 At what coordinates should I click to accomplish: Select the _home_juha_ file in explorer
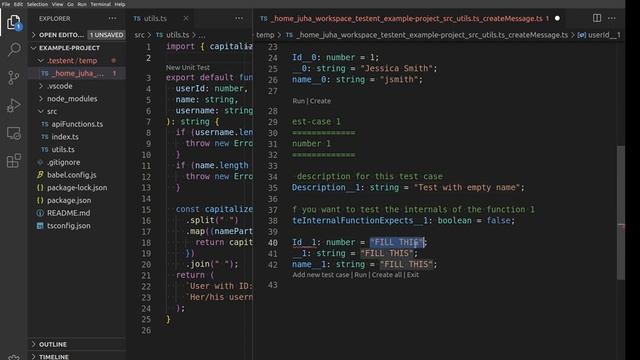[77, 73]
